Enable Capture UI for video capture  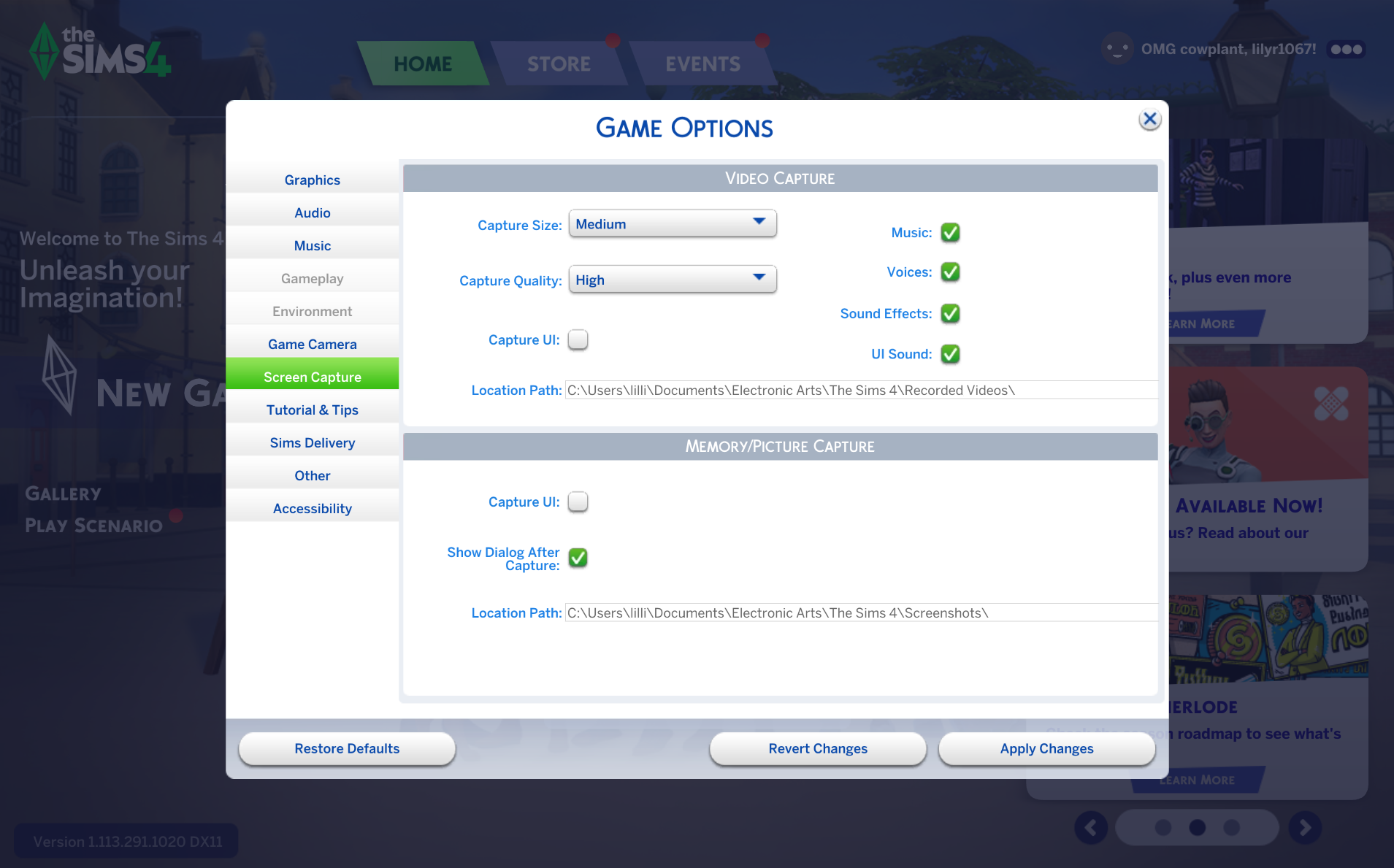(578, 339)
